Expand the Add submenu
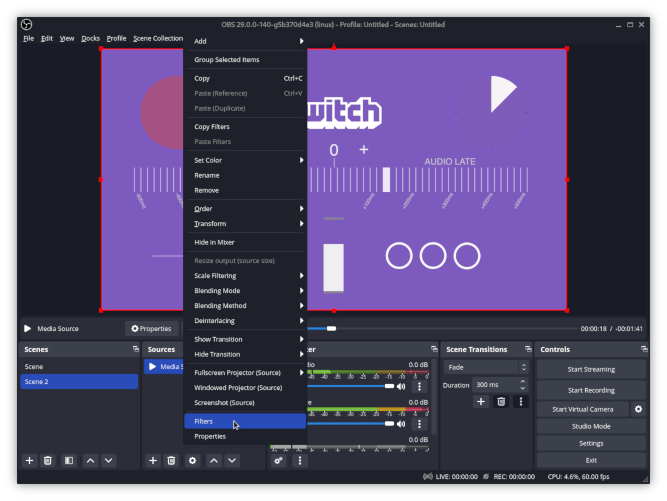 (245, 41)
